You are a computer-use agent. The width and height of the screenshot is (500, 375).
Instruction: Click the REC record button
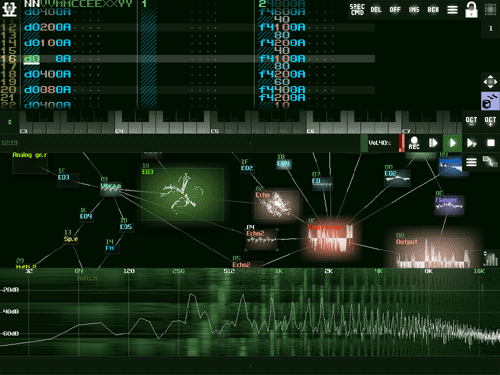pyautogui.click(x=414, y=143)
